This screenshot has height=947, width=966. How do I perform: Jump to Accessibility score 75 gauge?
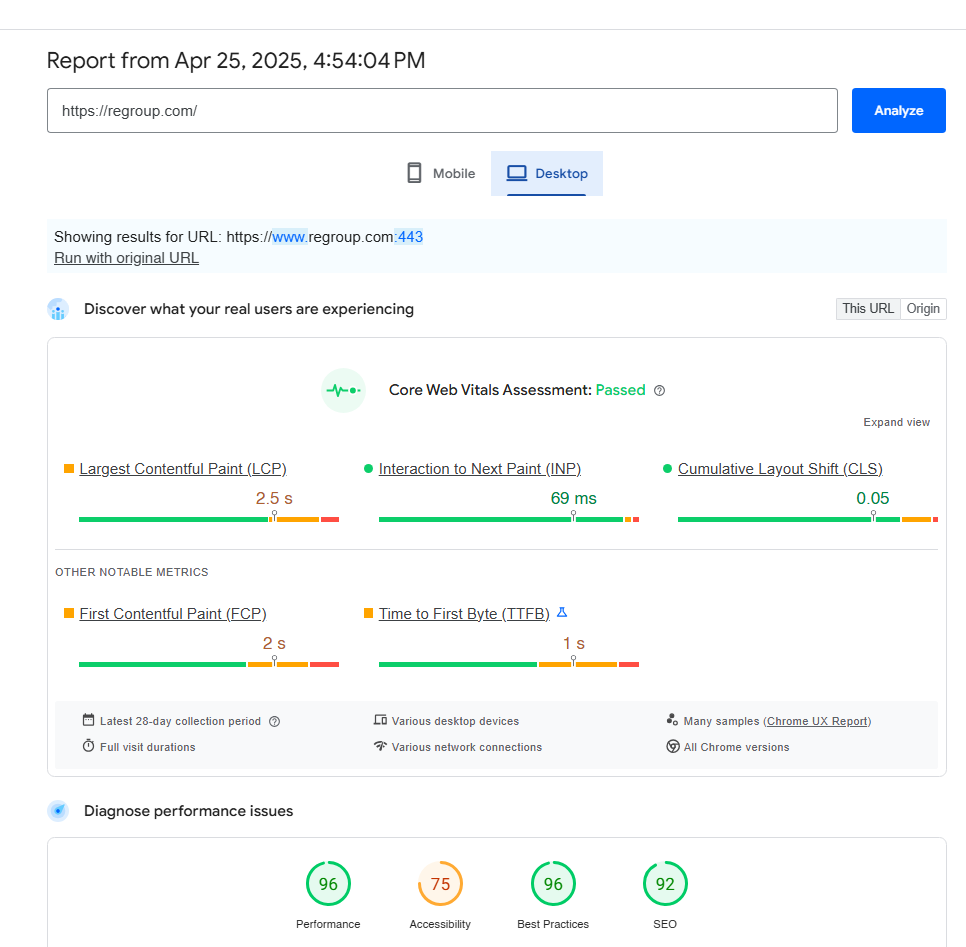[440, 884]
